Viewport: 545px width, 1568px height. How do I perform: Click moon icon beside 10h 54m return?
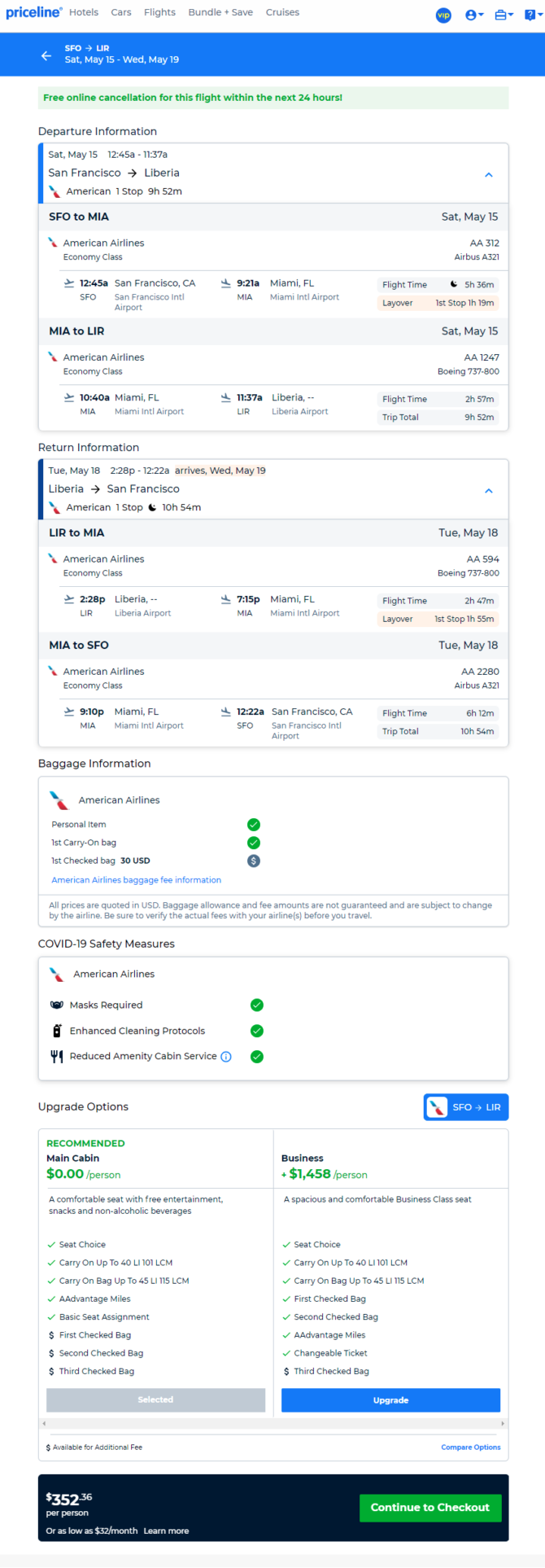152,507
